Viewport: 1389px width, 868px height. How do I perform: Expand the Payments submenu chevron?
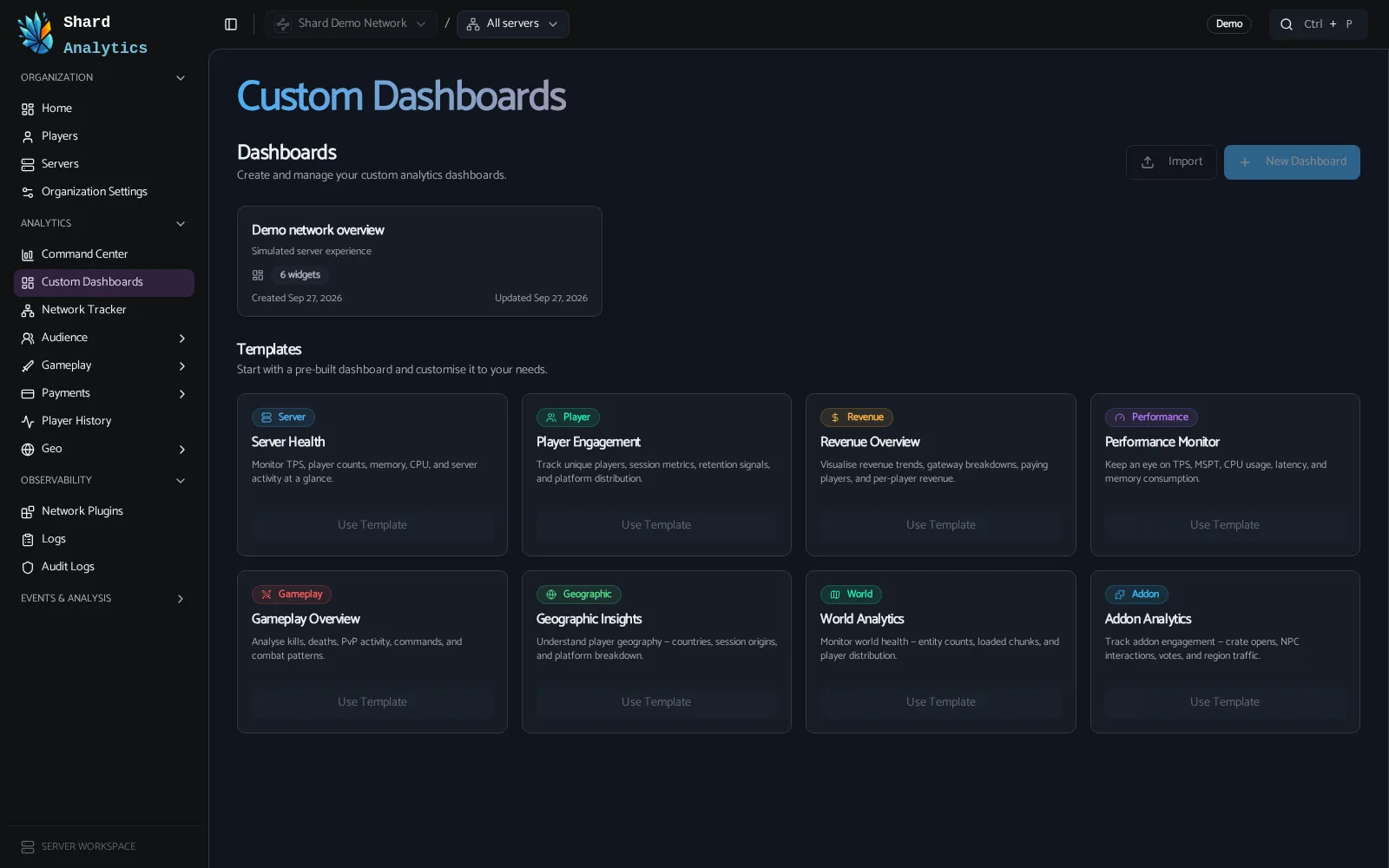click(181, 393)
